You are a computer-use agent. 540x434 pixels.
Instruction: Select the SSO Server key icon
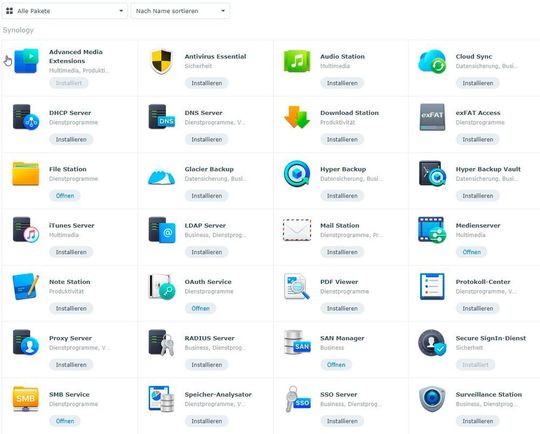(298, 399)
